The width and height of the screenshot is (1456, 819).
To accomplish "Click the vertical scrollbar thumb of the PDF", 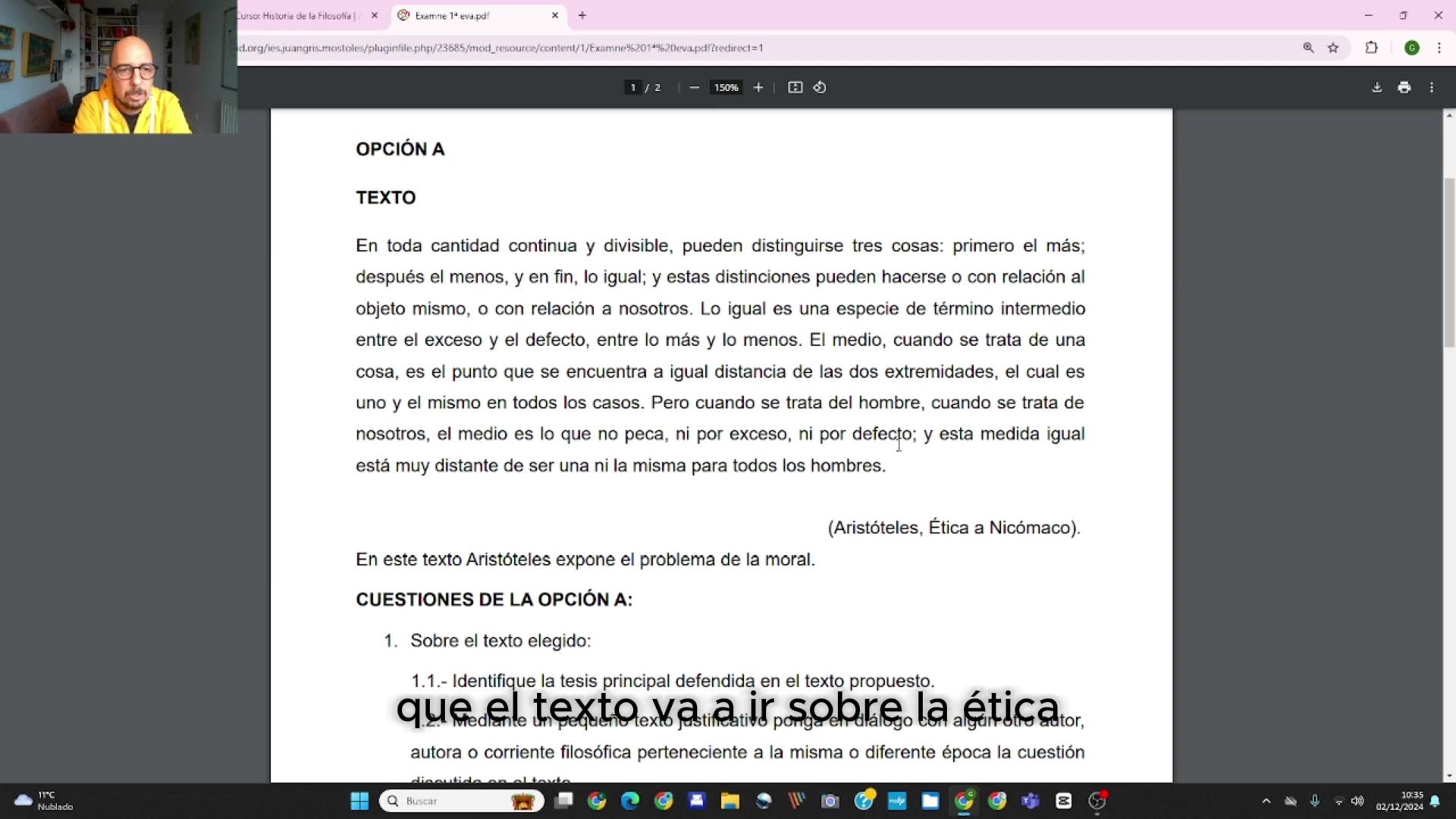I will (x=1449, y=262).
